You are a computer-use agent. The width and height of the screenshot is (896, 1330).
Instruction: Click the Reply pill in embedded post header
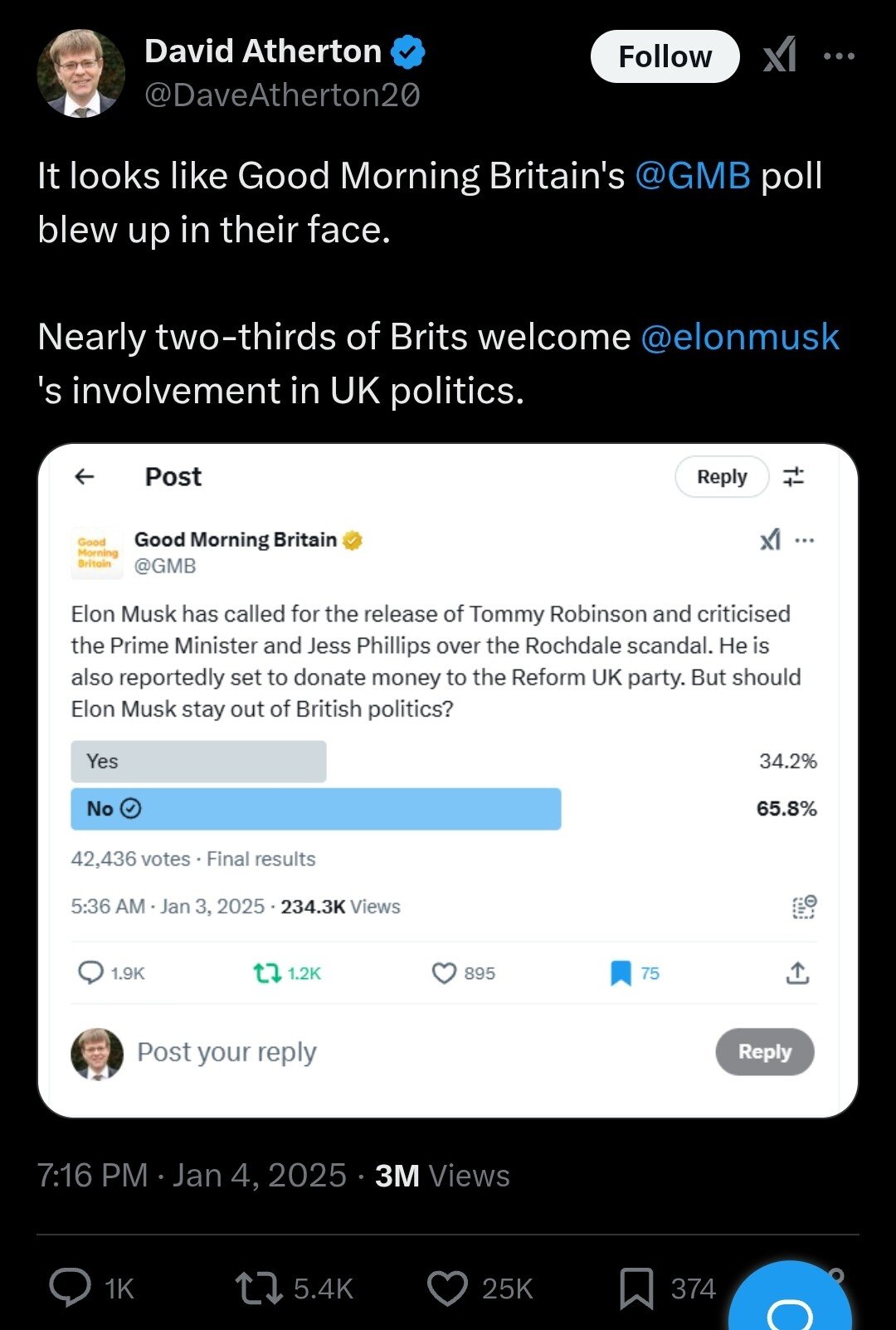(x=721, y=477)
